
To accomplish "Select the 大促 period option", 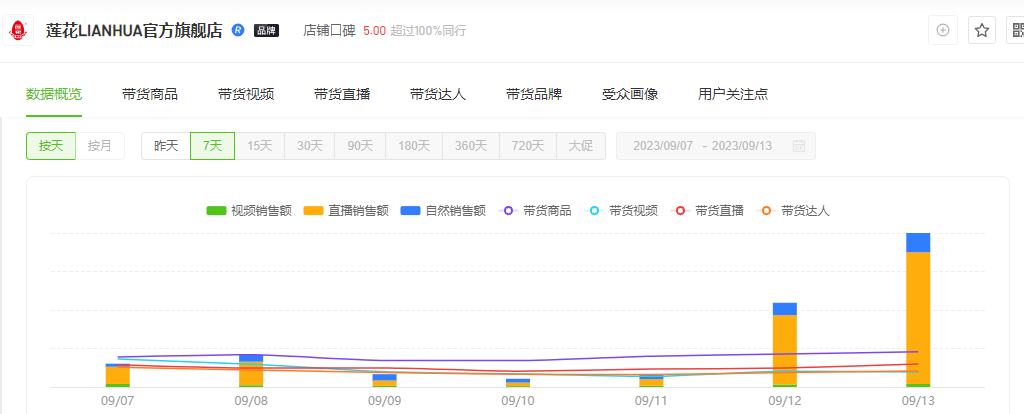I will (x=581, y=146).
